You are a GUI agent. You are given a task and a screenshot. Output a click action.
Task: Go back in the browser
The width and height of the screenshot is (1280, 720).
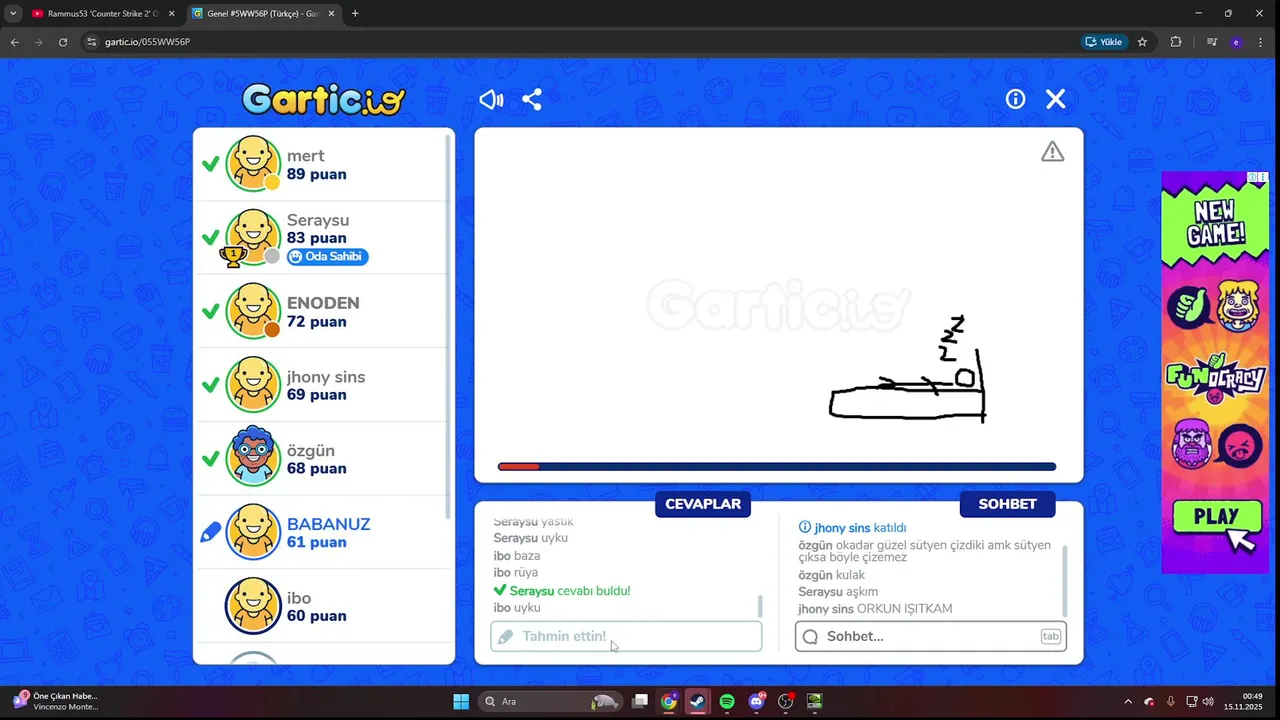pos(14,42)
